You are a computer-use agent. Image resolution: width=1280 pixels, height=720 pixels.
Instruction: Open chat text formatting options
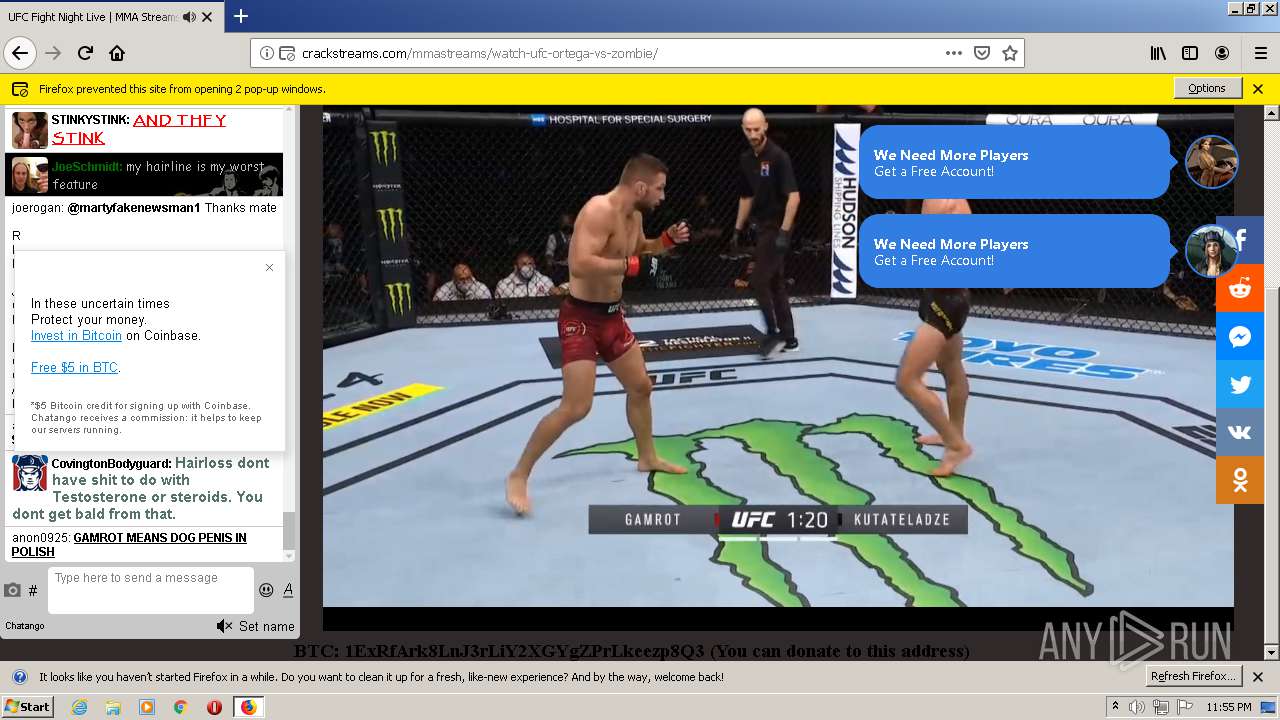pos(288,590)
